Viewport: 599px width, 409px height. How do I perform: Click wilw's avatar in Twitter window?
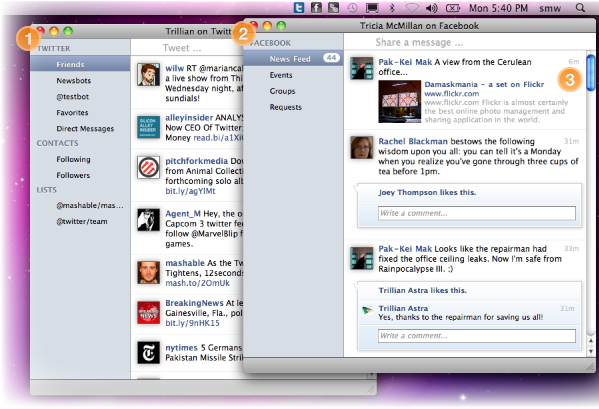148,74
